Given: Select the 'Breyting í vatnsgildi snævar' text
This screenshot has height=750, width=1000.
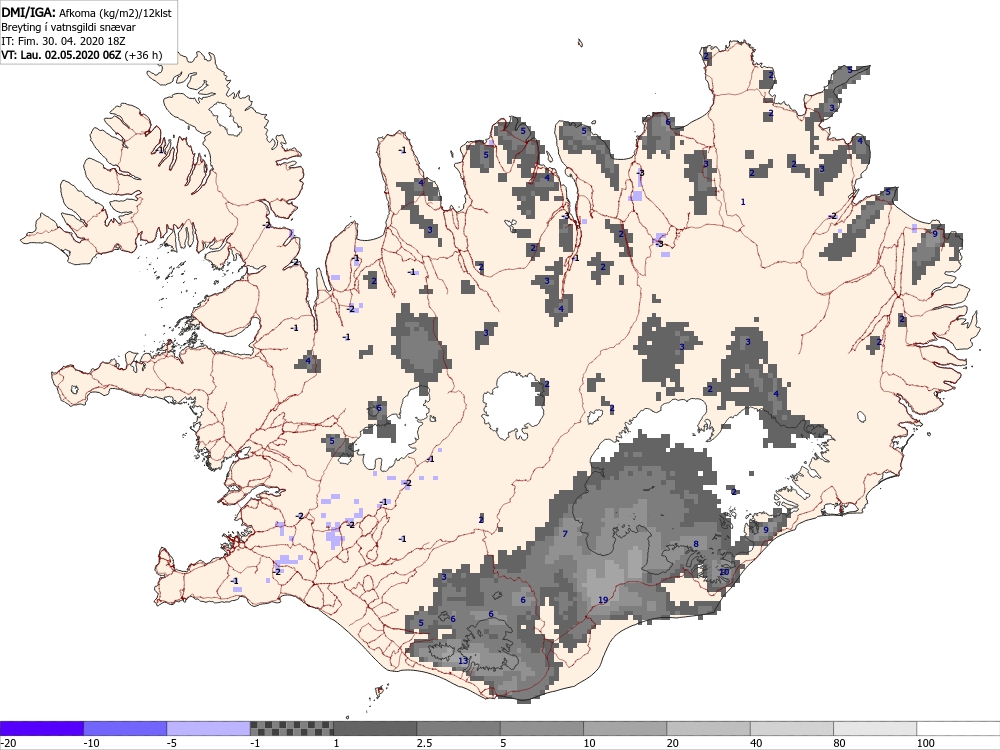Looking at the screenshot, I should tap(68, 27).
